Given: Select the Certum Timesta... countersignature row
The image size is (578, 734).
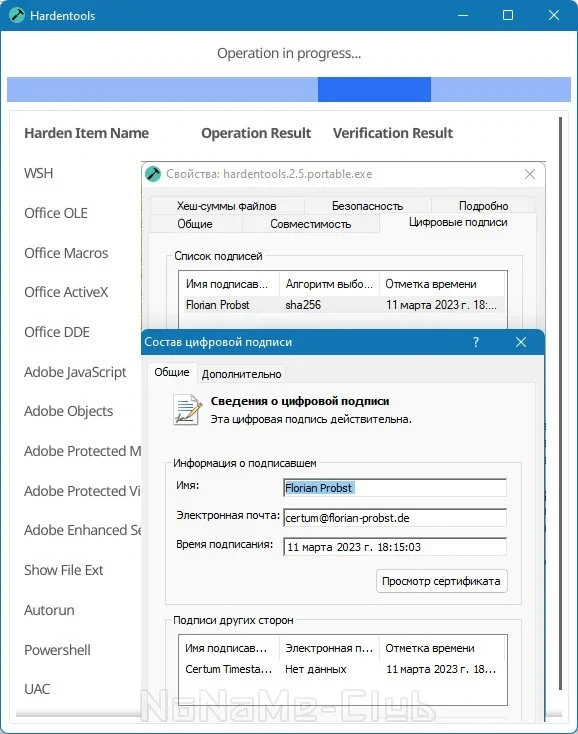Looking at the screenshot, I should tap(342, 669).
